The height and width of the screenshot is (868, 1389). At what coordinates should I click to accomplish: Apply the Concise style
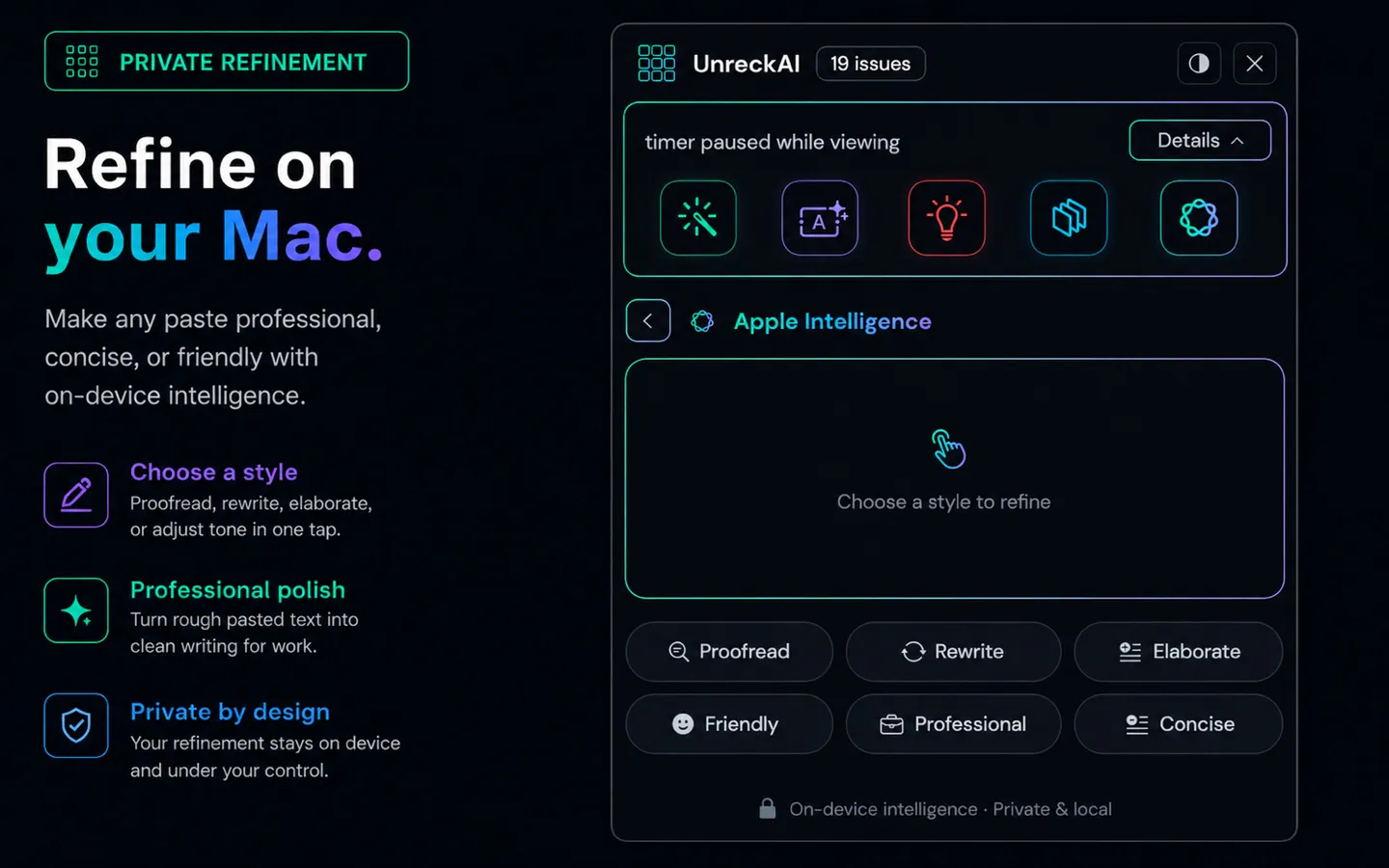pos(1178,724)
